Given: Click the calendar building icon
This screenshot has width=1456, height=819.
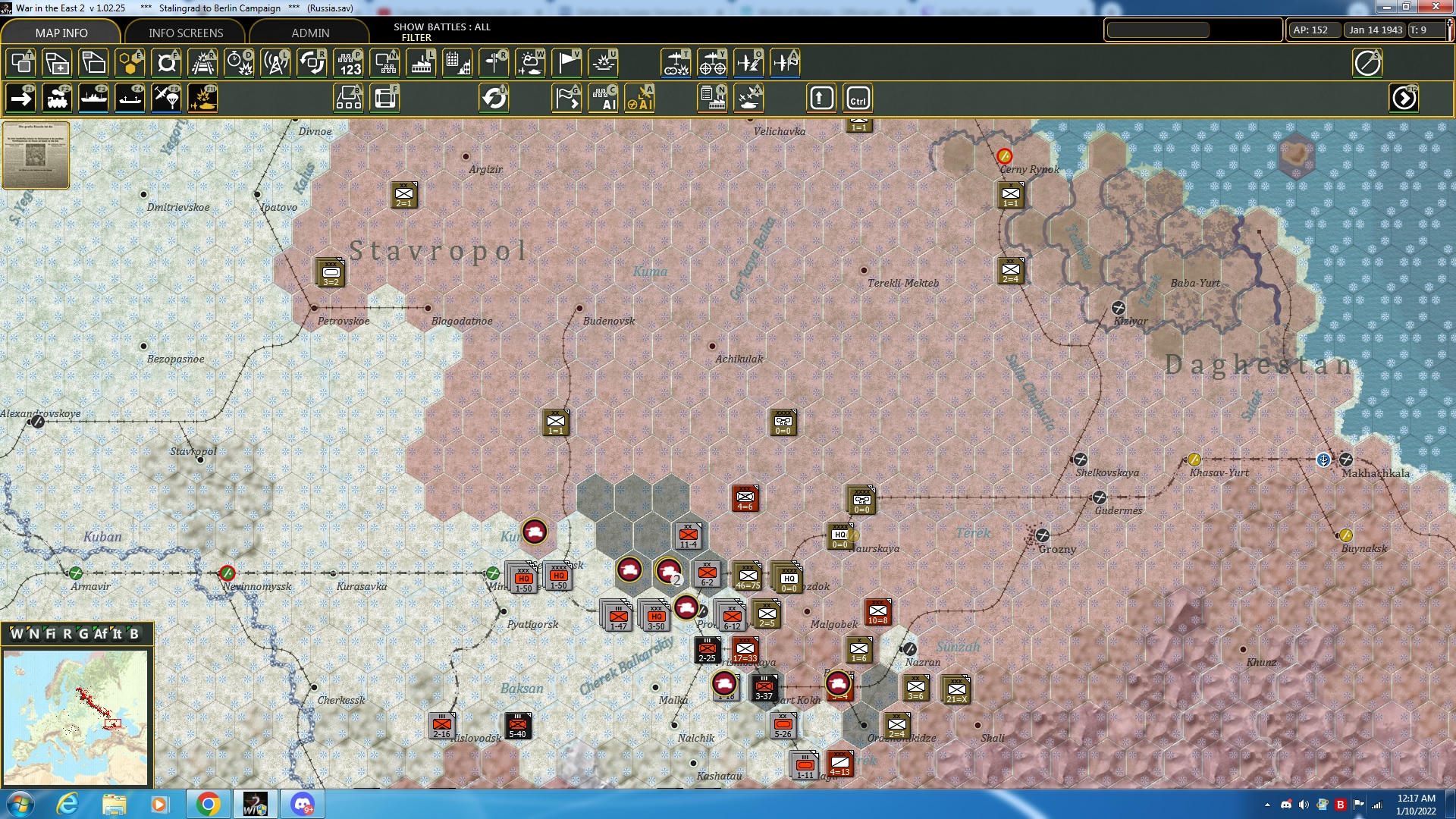Looking at the screenshot, I should pos(457,63).
